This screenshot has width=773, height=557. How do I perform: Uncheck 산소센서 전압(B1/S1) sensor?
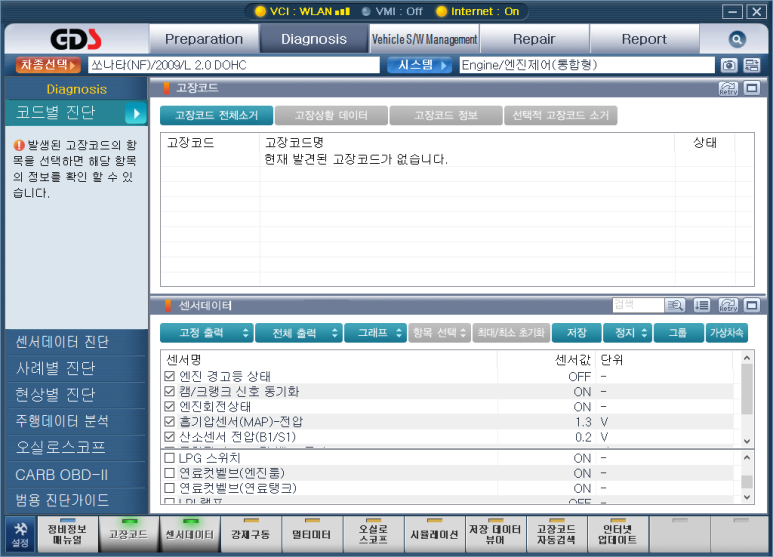(170, 437)
